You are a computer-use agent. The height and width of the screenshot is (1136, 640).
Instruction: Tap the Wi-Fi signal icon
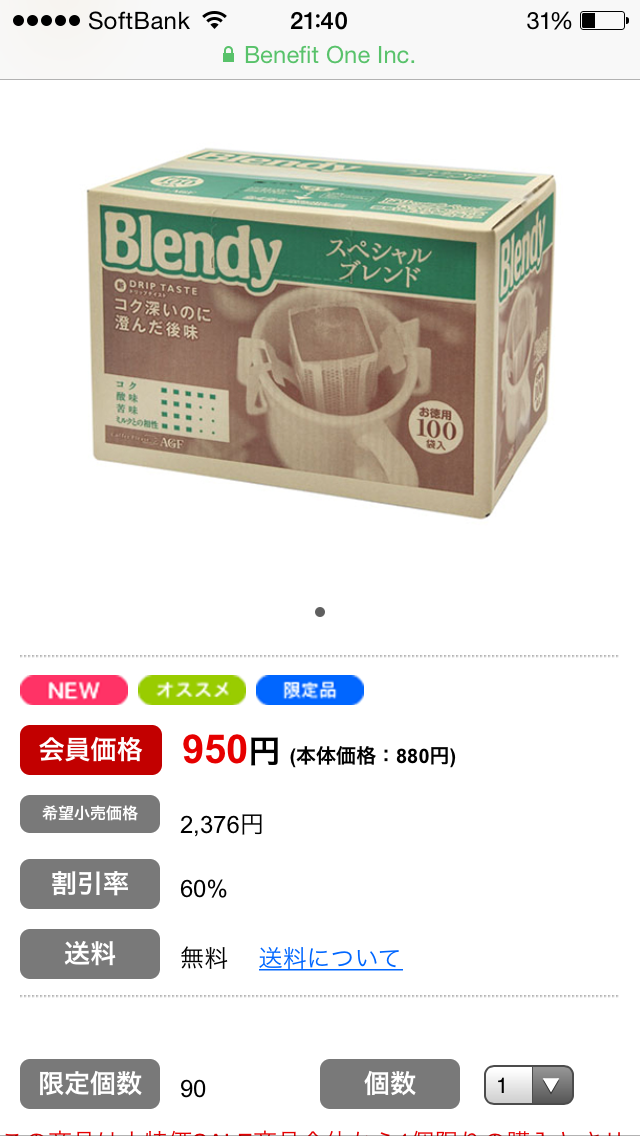(x=215, y=20)
